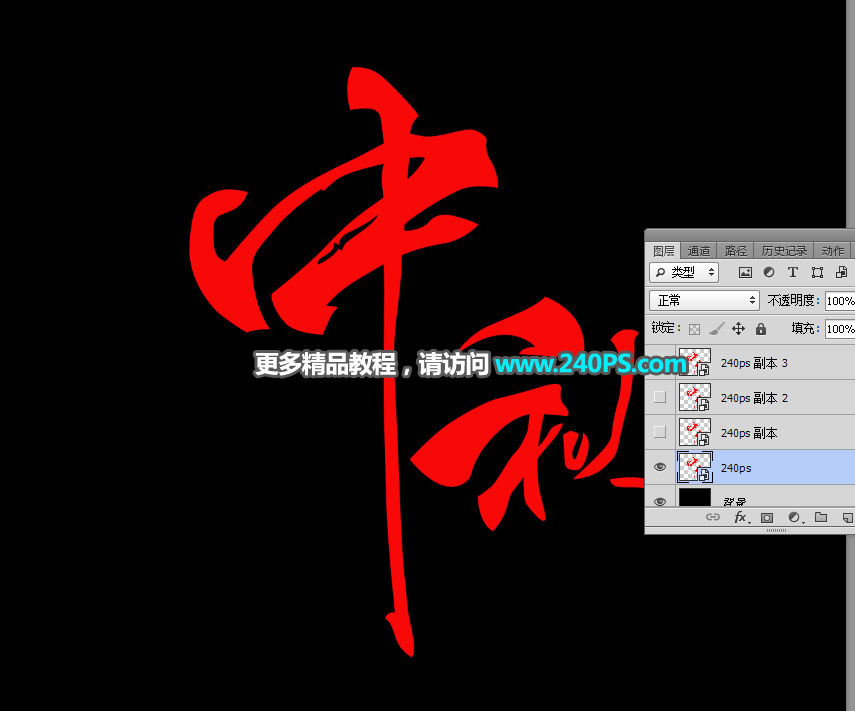Click the filter for shape layers icon
The image size is (855, 711).
coord(819,272)
